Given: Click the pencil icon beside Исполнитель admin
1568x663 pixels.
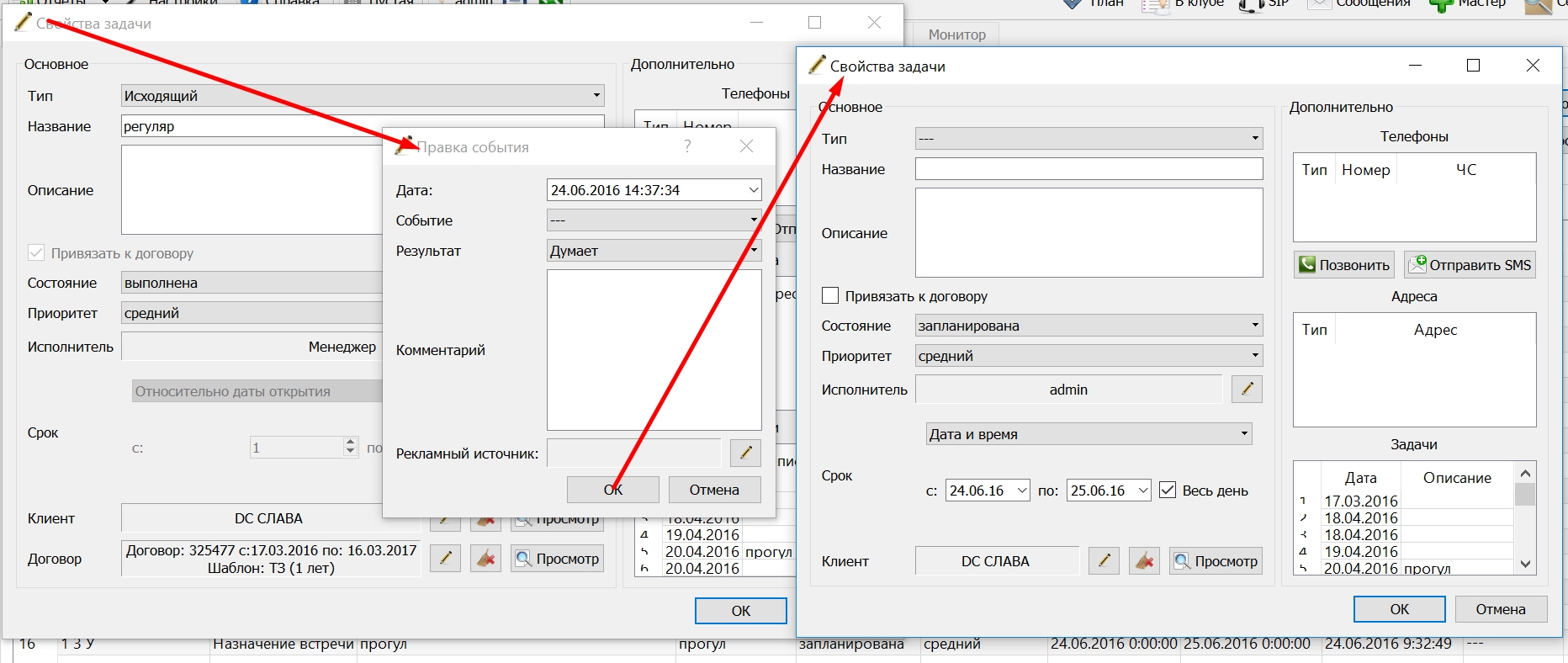Looking at the screenshot, I should click(1247, 389).
